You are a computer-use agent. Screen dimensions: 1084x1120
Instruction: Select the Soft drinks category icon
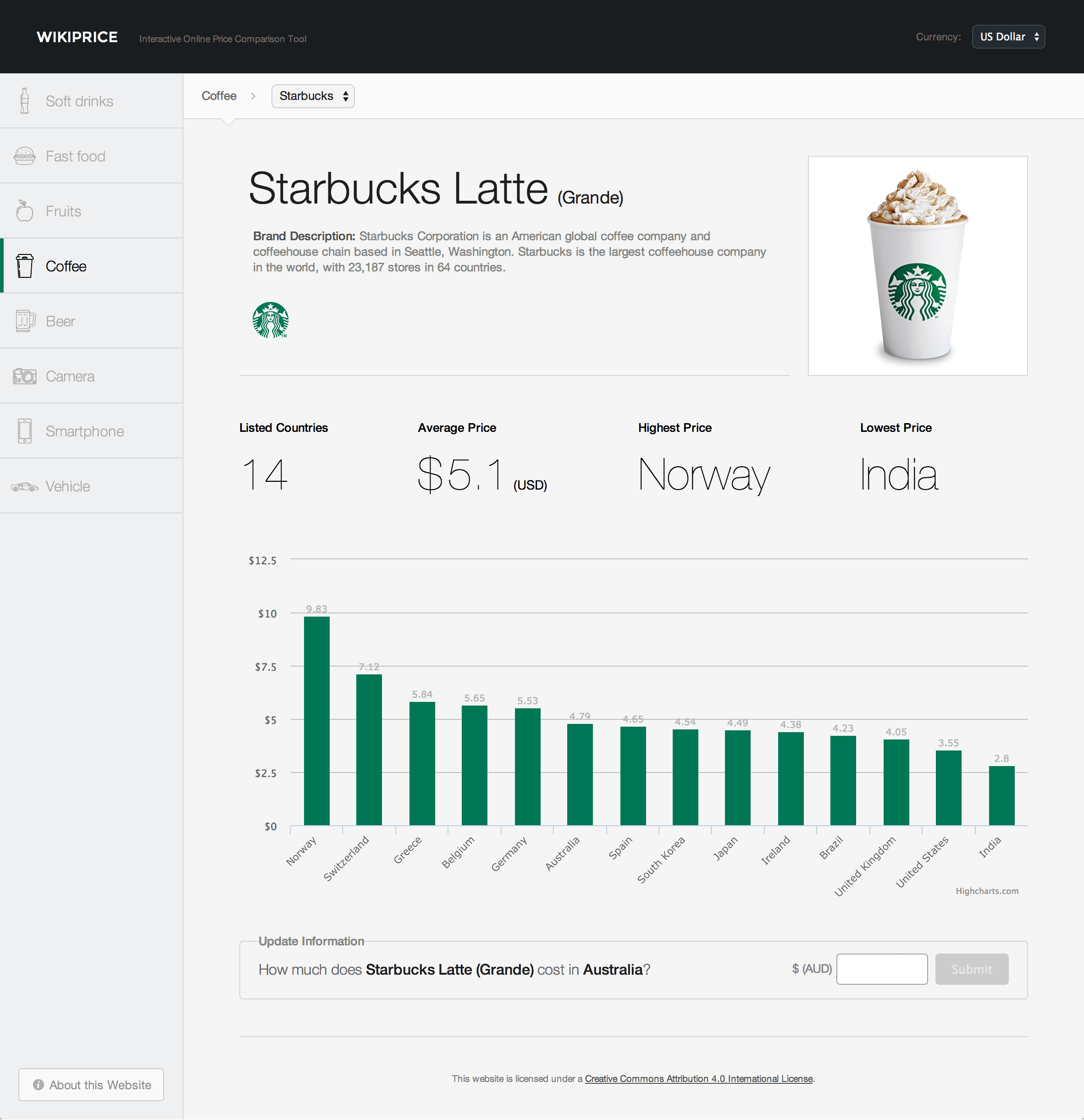25,100
